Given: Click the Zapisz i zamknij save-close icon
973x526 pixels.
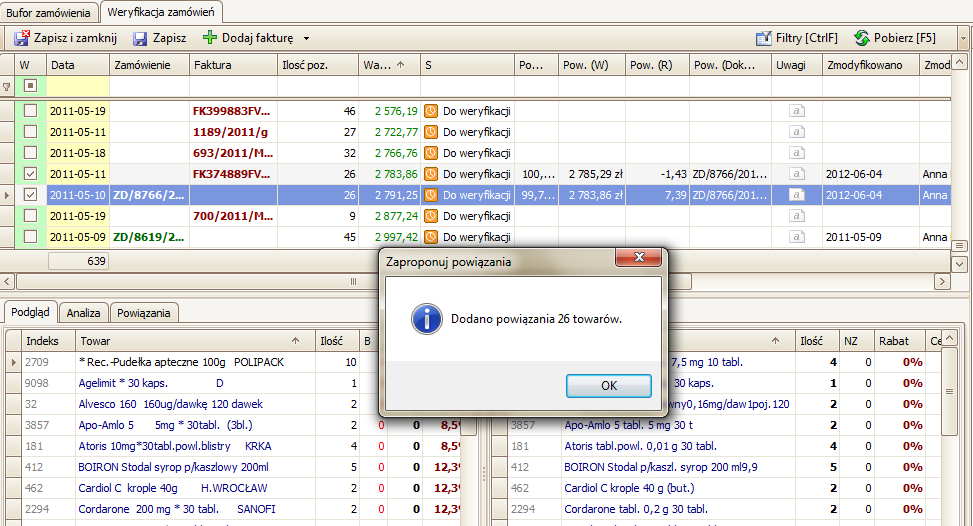Looking at the screenshot, I should pyautogui.click(x=22, y=38).
